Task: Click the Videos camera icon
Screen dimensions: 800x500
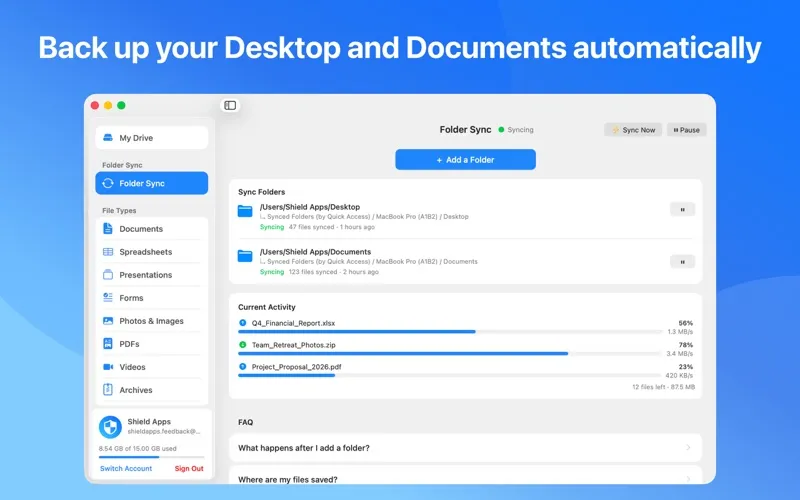Action: coord(108,367)
